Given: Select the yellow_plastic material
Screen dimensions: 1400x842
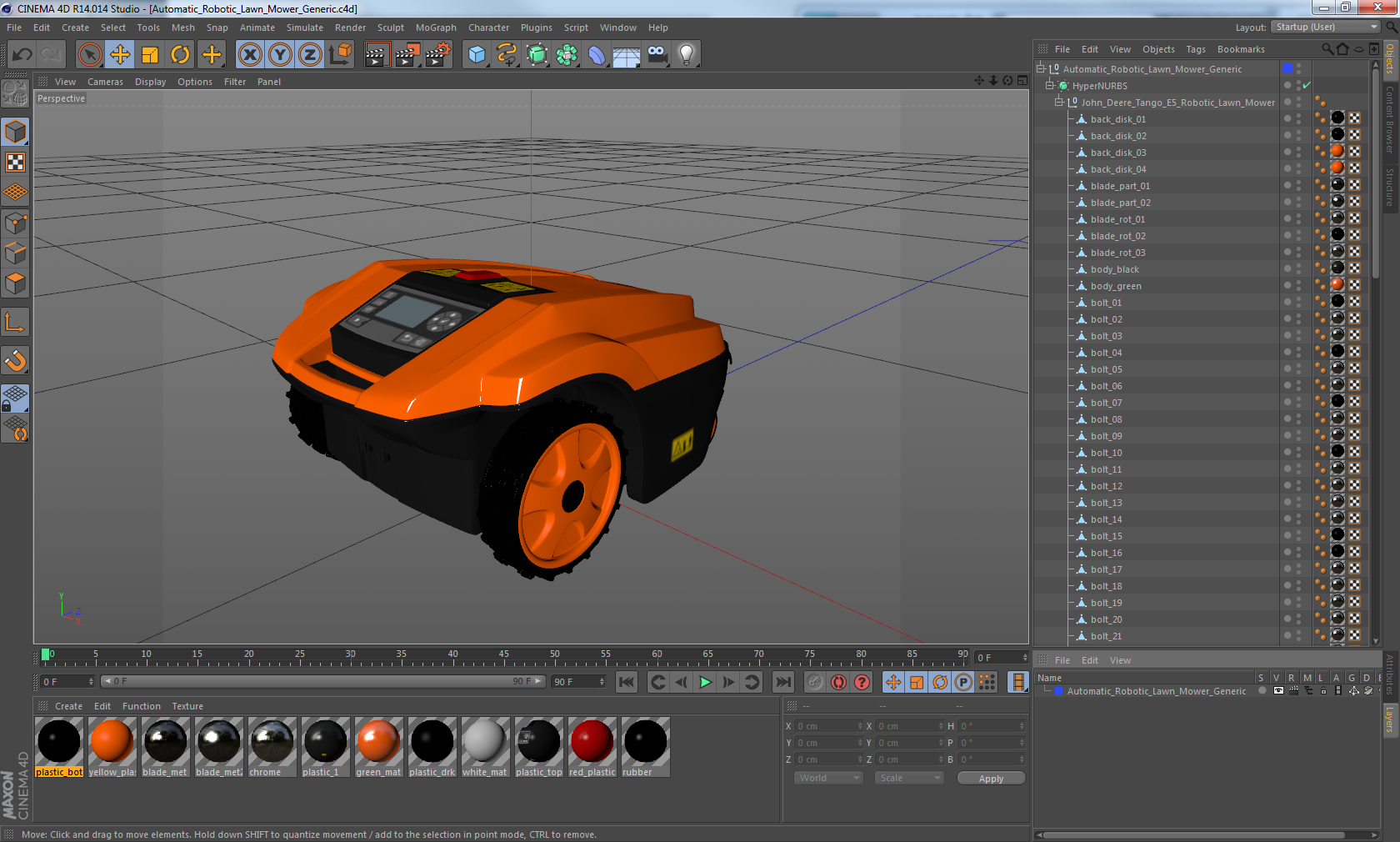Looking at the screenshot, I should (112, 747).
